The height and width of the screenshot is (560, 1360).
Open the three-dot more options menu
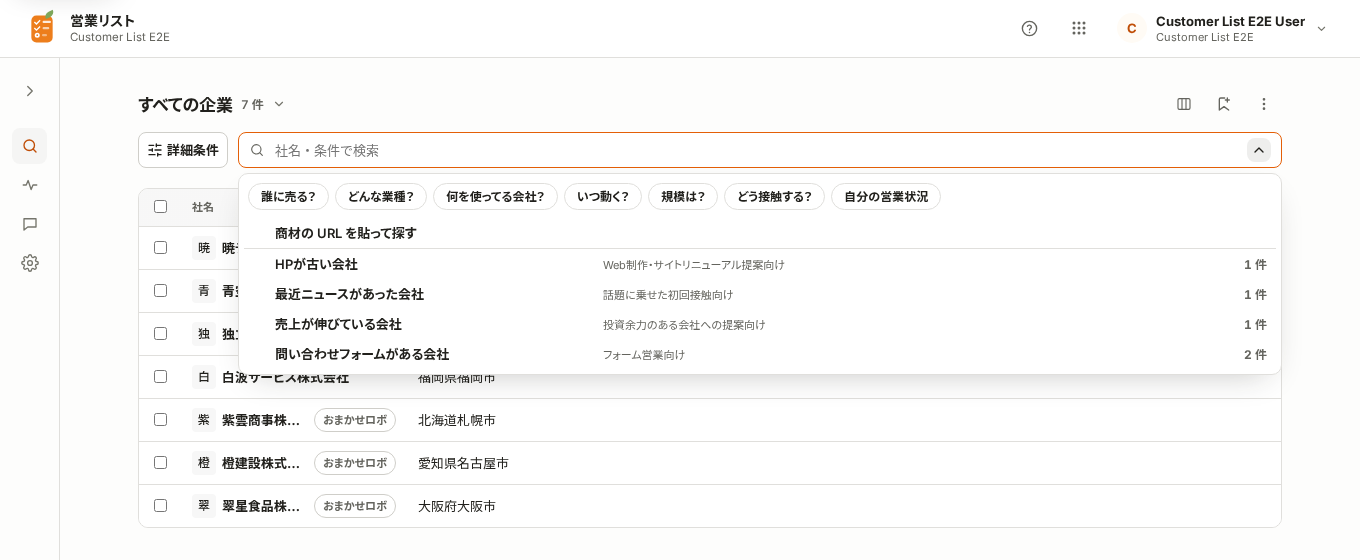(x=1264, y=104)
